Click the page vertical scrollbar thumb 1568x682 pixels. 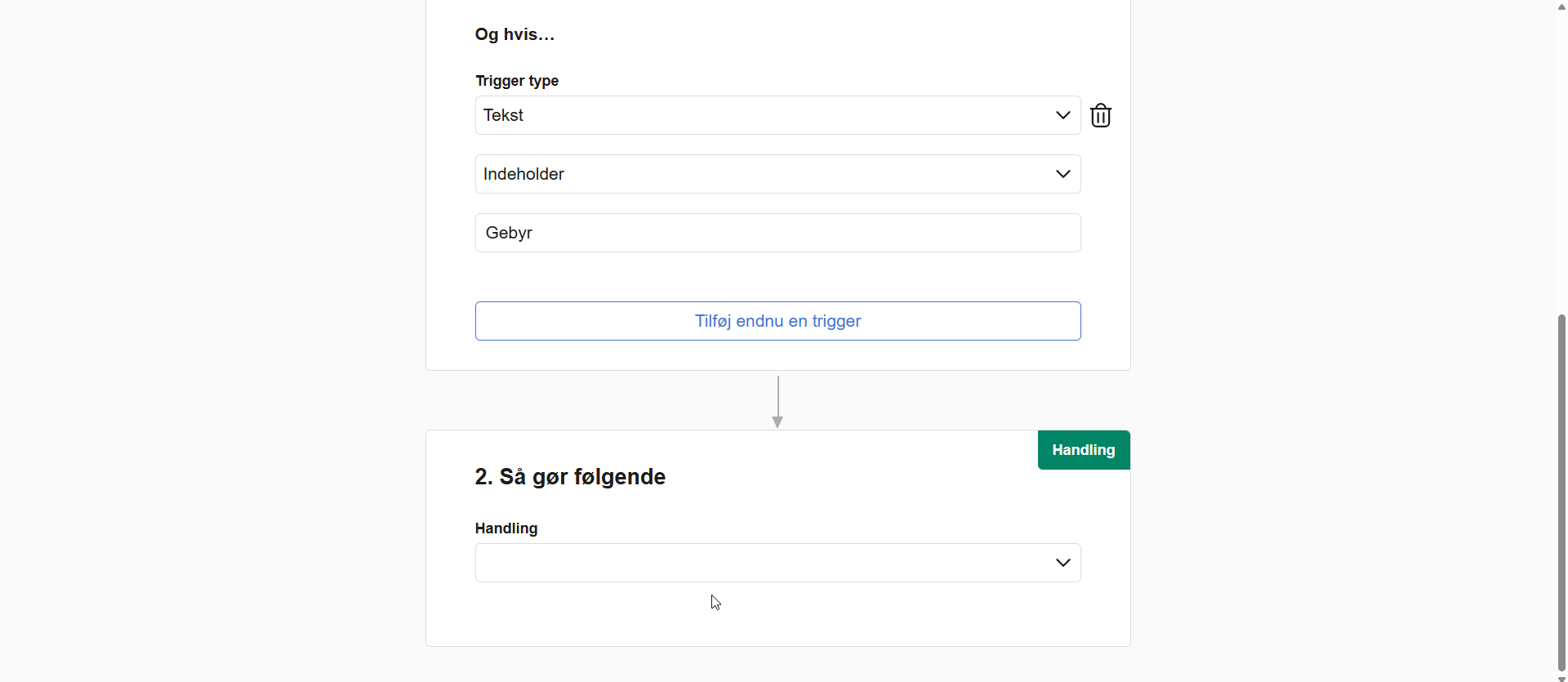[1561, 493]
